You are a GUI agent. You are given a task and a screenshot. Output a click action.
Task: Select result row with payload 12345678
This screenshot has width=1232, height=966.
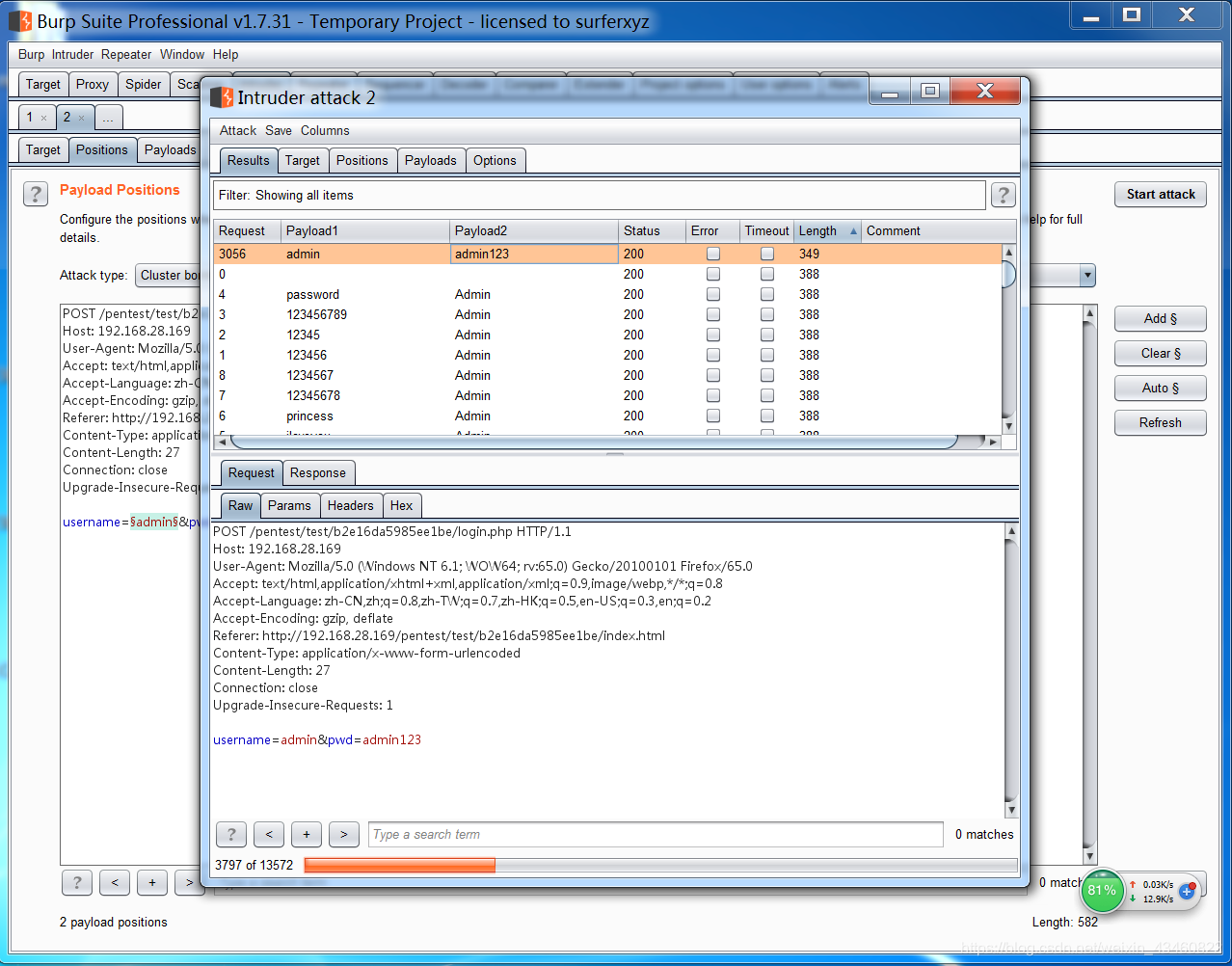pyautogui.click(x=607, y=395)
